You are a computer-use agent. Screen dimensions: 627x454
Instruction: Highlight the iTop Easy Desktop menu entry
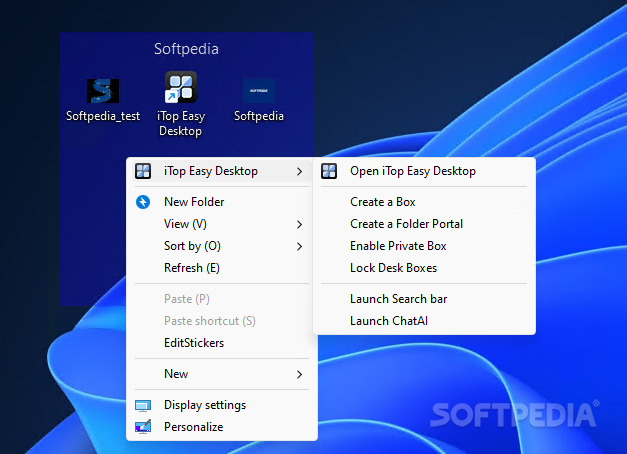coord(222,171)
